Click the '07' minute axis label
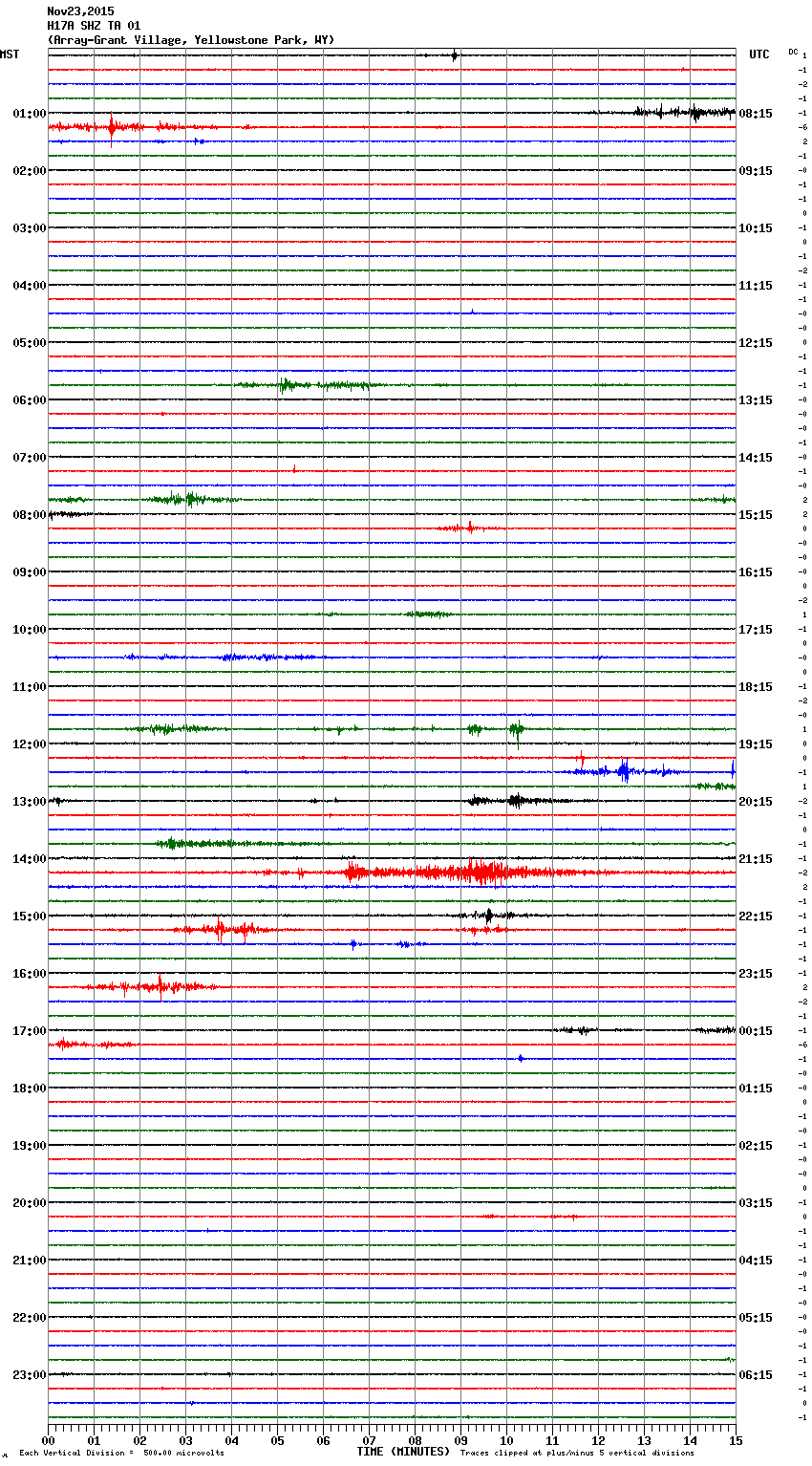The height and width of the screenshot is (1466, 812). pos(369,1439)
